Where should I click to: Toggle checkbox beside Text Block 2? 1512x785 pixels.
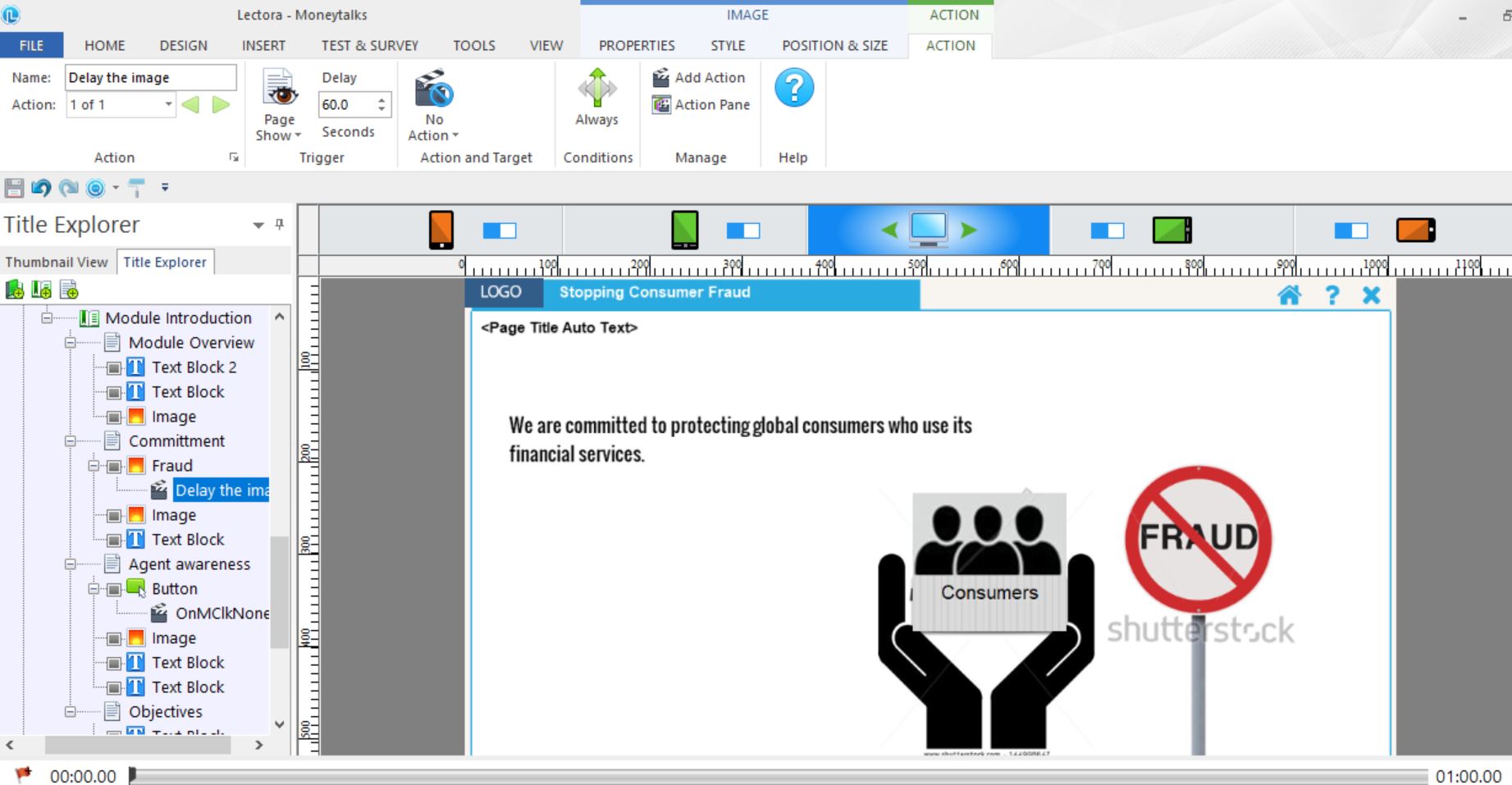click(115, 367)
